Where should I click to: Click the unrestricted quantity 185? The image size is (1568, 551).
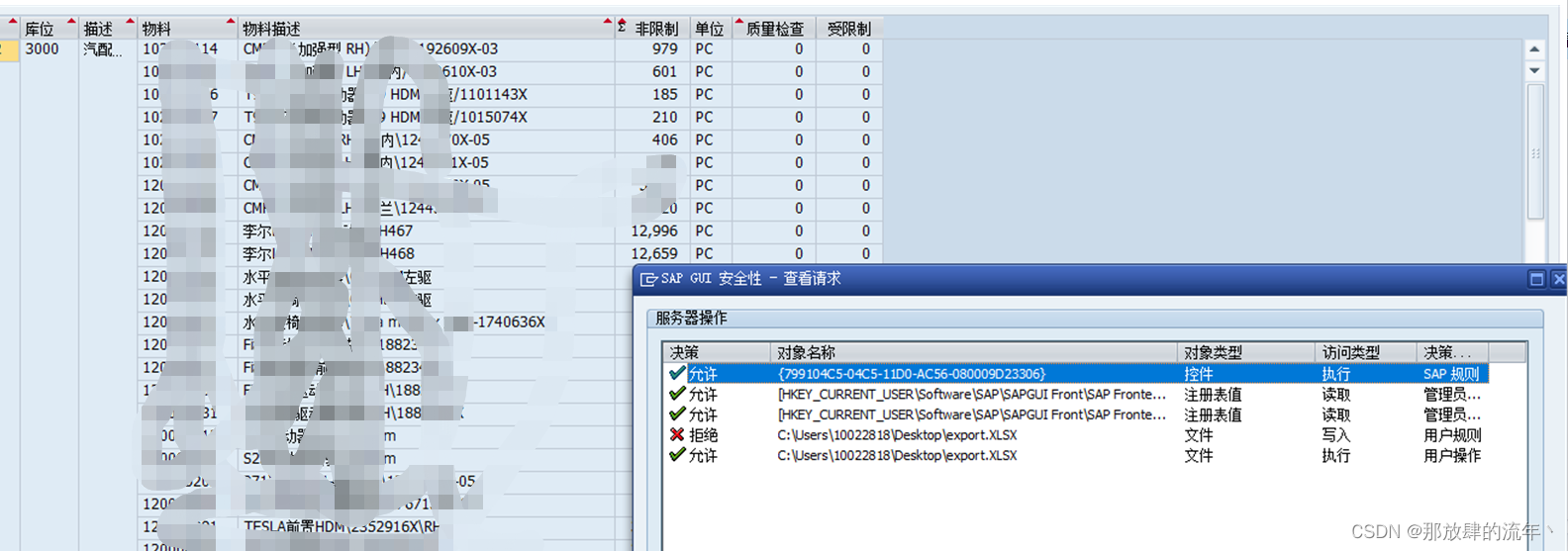click(x=665, y=94)
